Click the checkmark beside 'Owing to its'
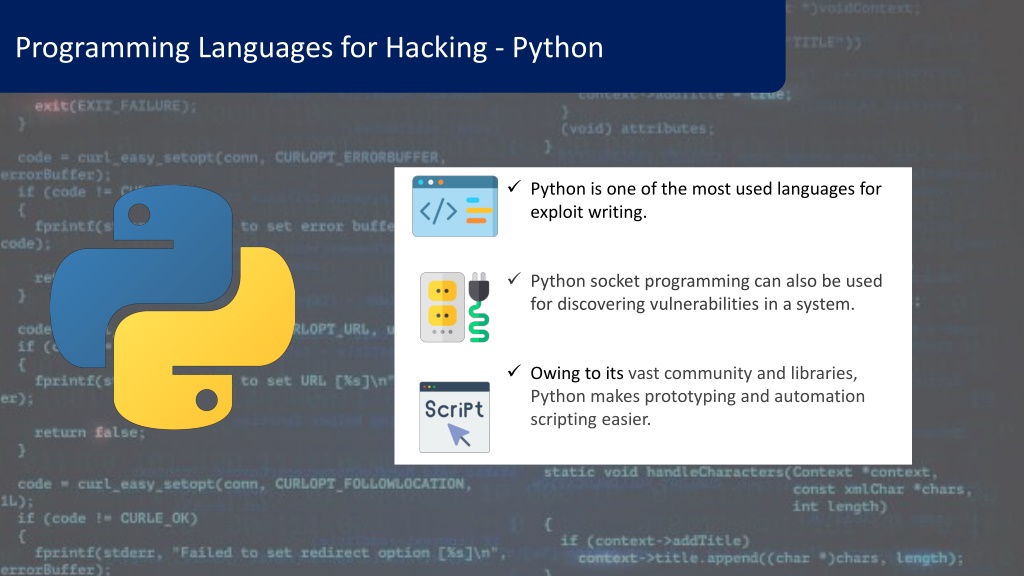 pos(515,371)
